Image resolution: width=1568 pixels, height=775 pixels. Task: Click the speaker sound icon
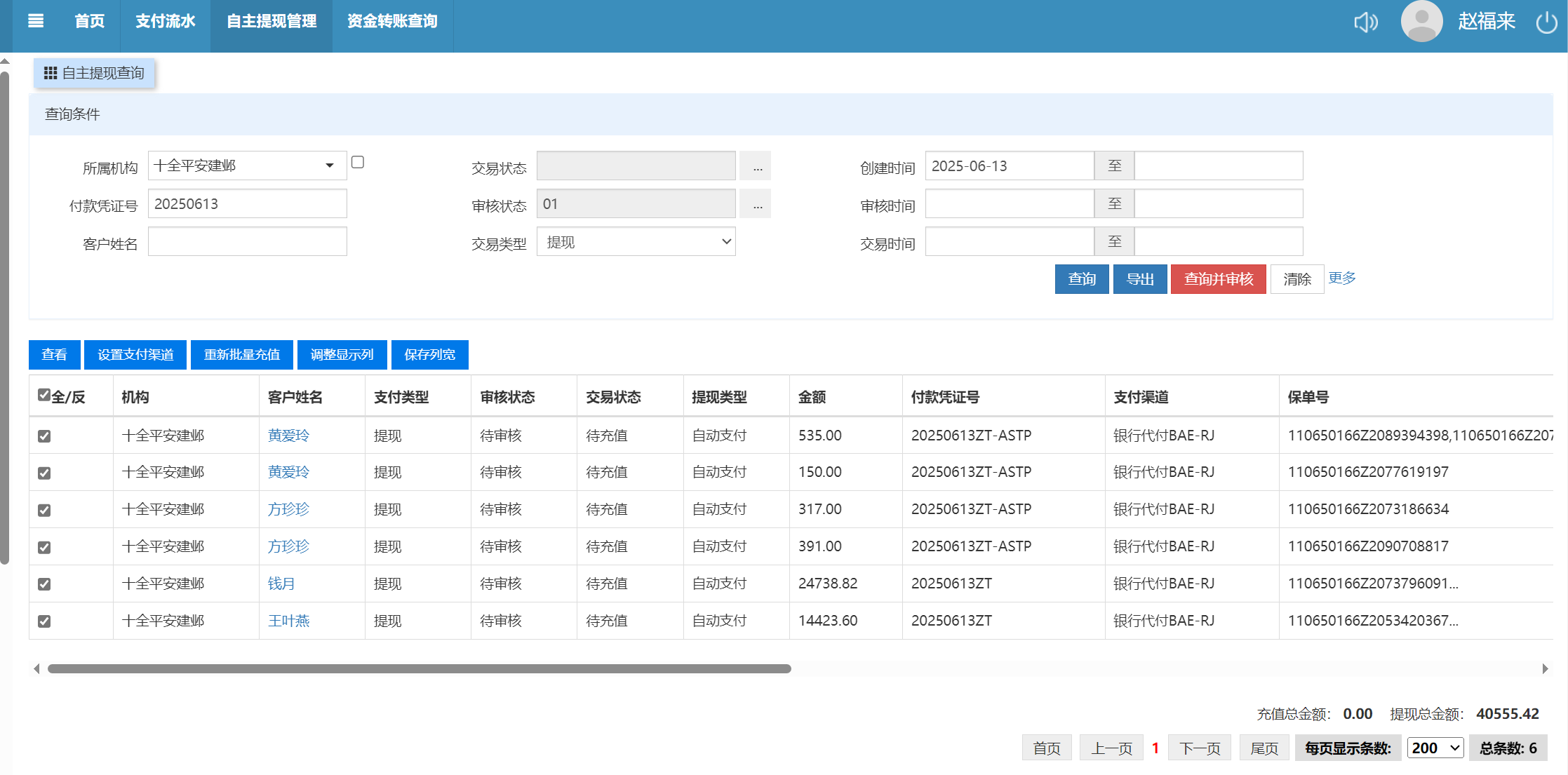[x=1365, y=22]
